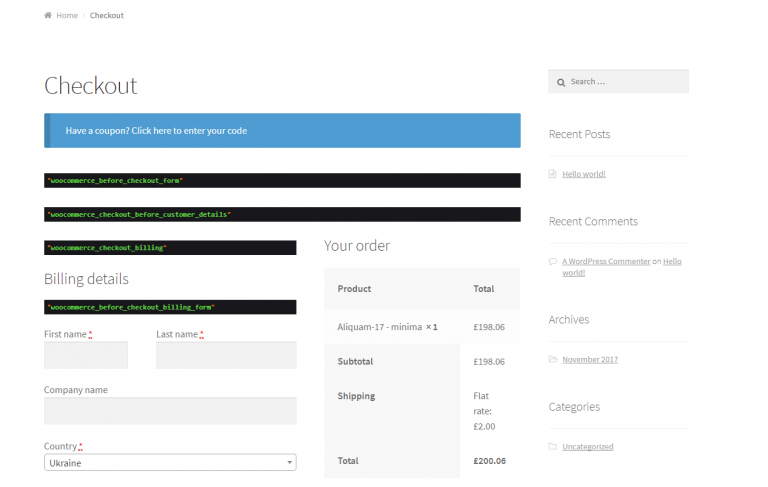
Task: Open the Home breadcrumb link
Action: (x=67, y=16)
